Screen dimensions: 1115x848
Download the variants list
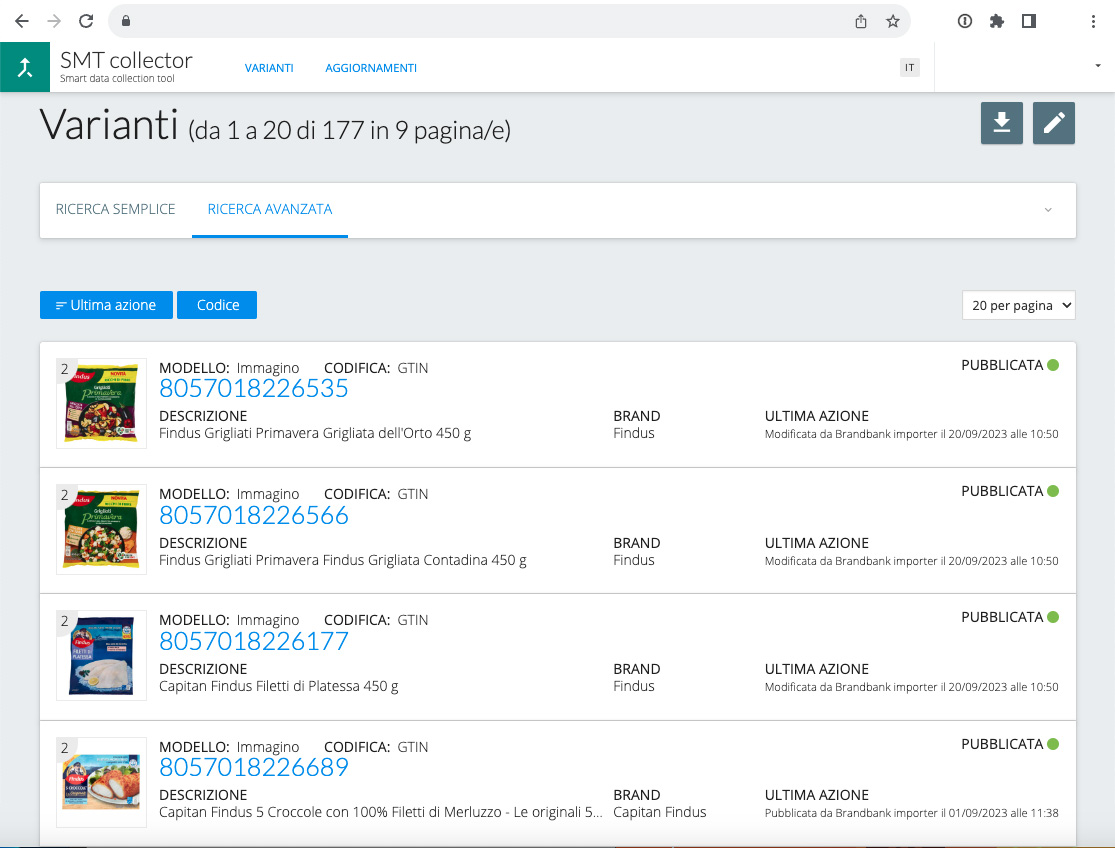[x=1001, y=123]
